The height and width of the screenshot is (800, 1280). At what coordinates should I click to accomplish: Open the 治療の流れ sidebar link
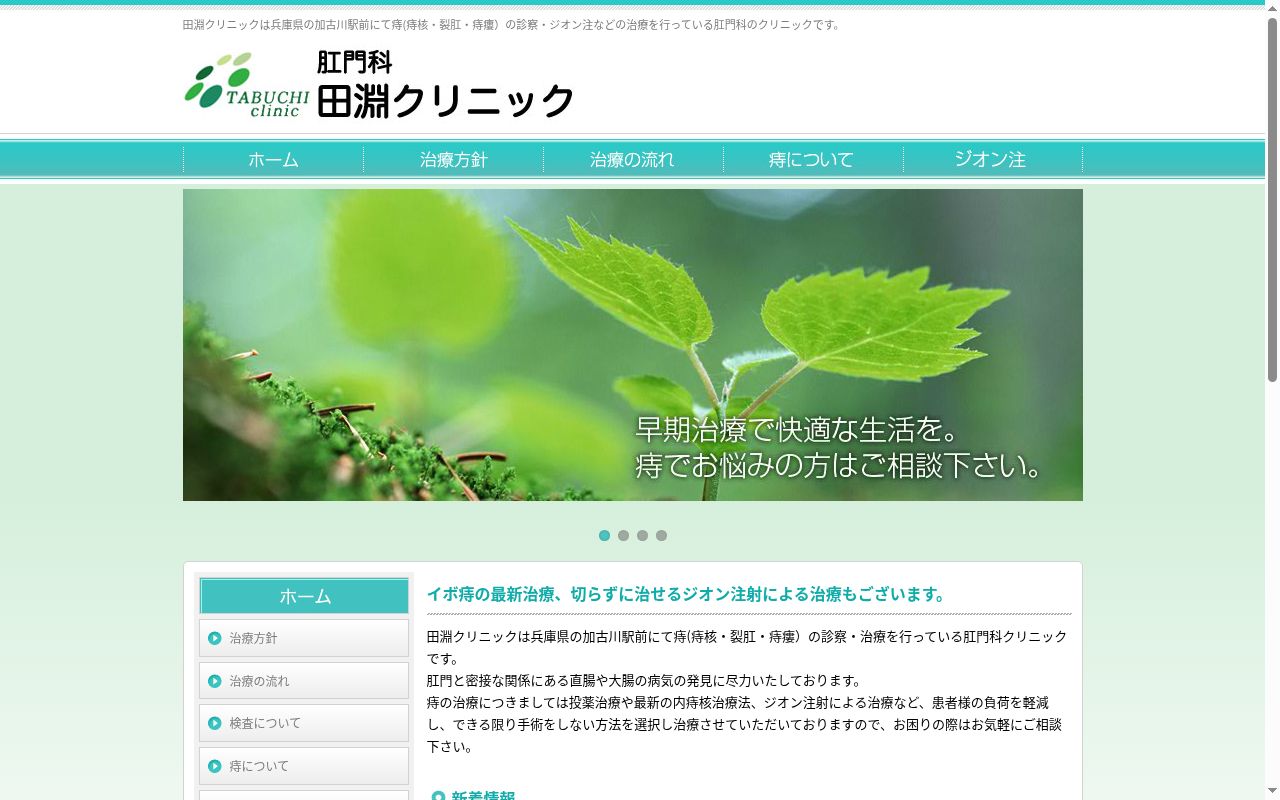point(304,681)
